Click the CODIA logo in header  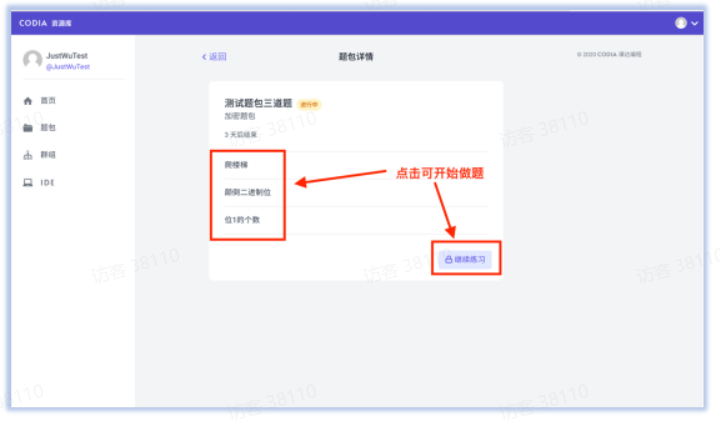[x=33, y=22]
